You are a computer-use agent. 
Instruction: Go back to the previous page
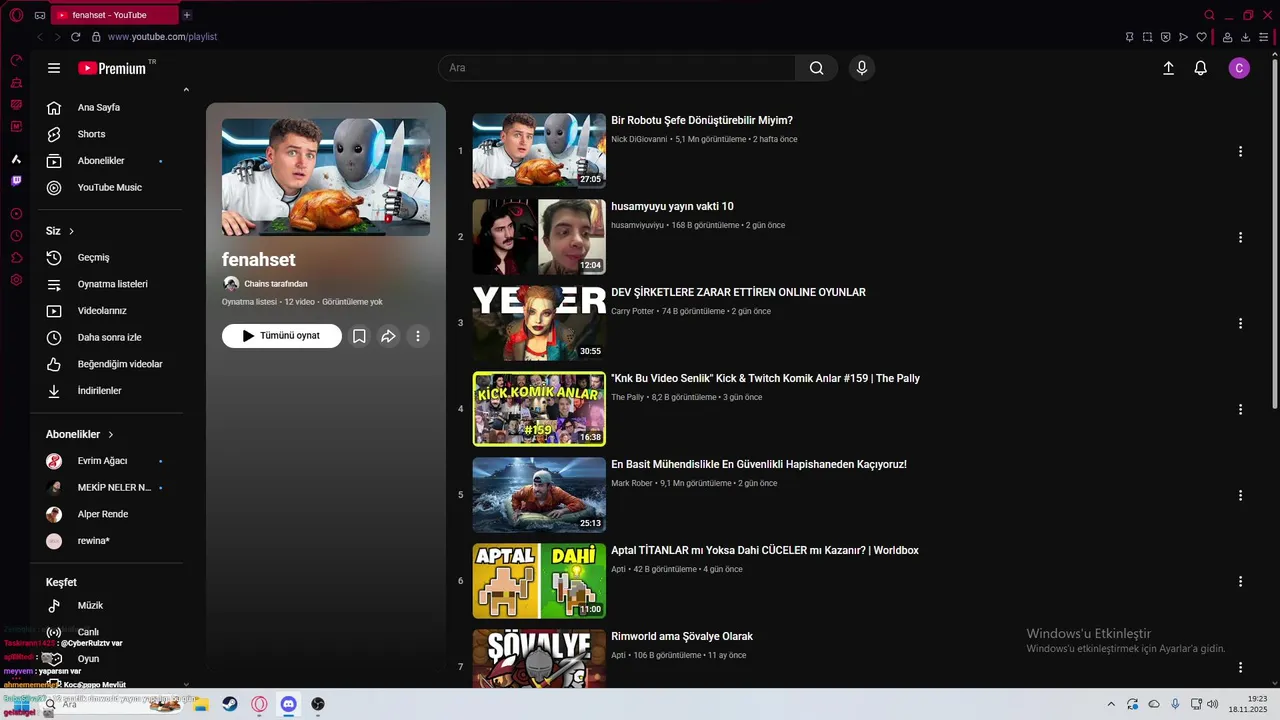coord(40,37)
